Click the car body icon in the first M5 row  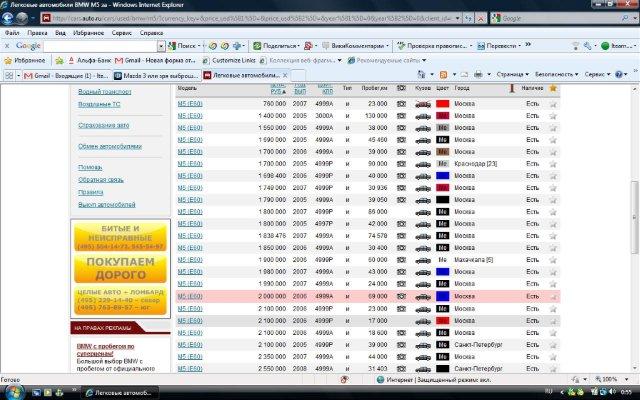(x=421, y=104)
